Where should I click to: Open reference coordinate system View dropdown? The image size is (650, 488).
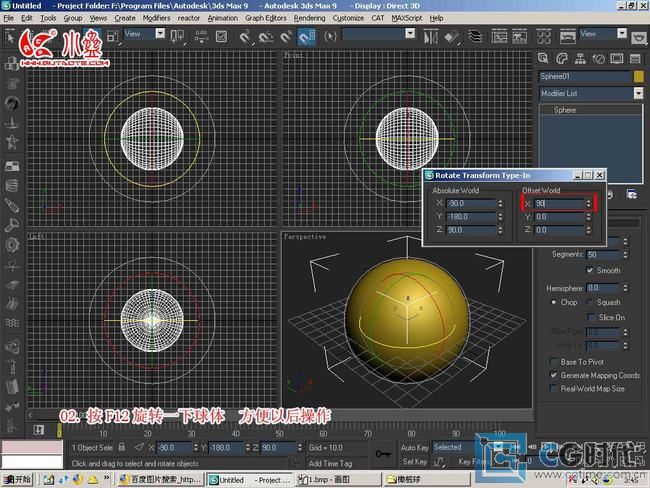(x=160, y=34)
